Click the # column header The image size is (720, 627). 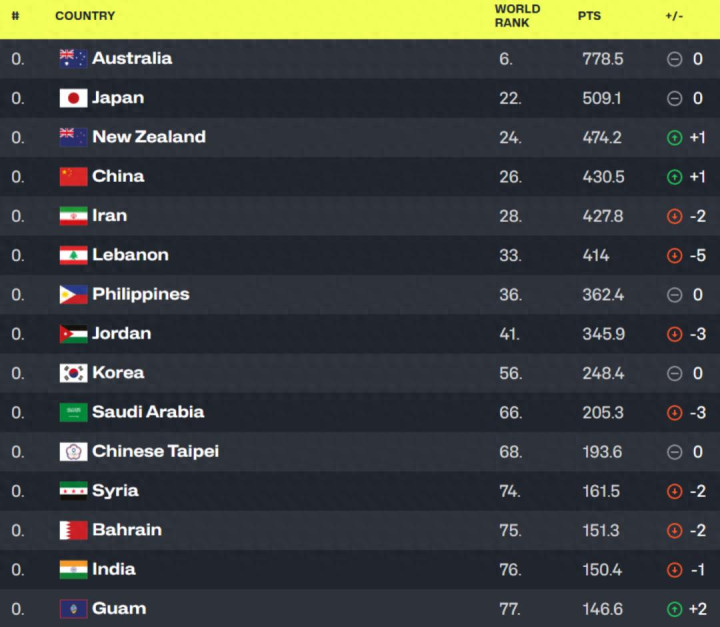coord(16,16)
